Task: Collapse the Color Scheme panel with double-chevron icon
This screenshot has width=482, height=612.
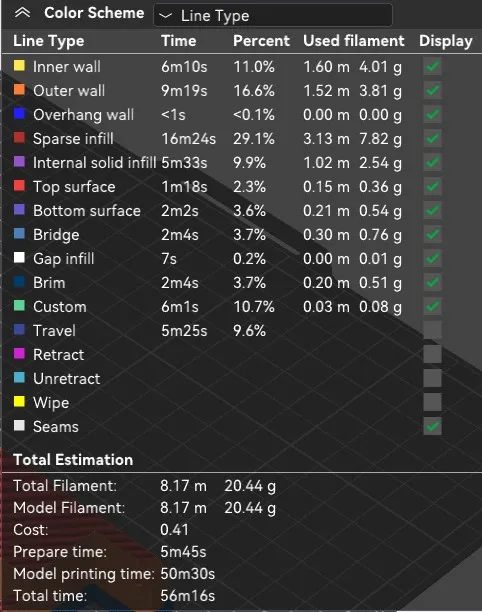Action: 22,14
